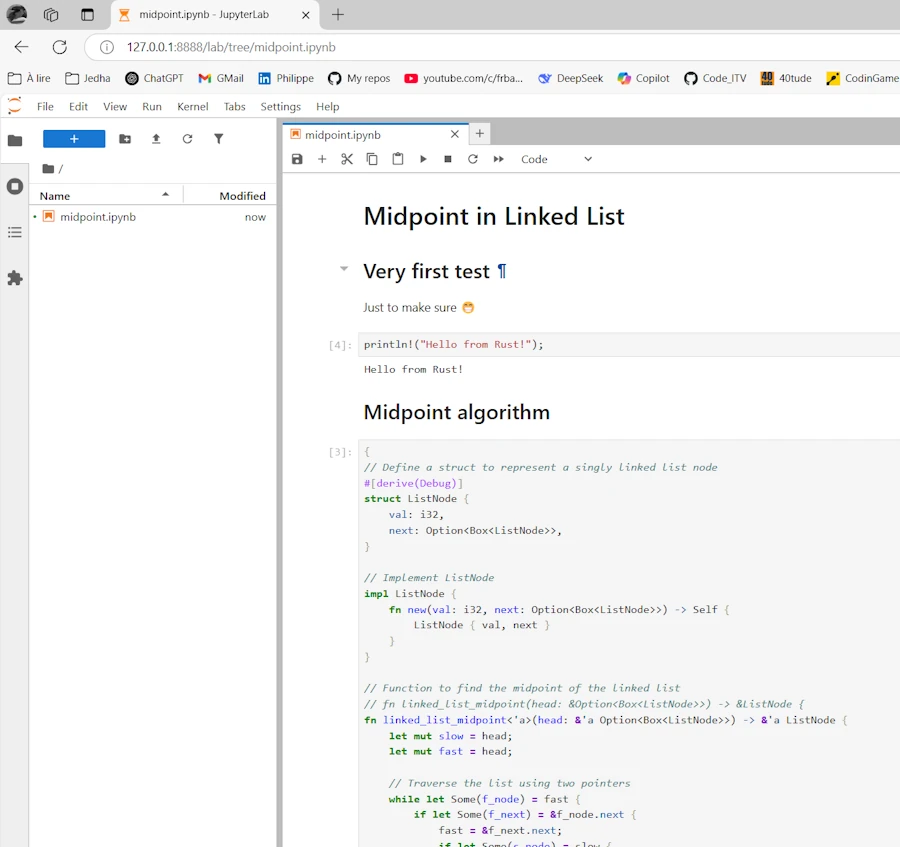
Task: Open the Table of Contents panel
Action: 15,232
